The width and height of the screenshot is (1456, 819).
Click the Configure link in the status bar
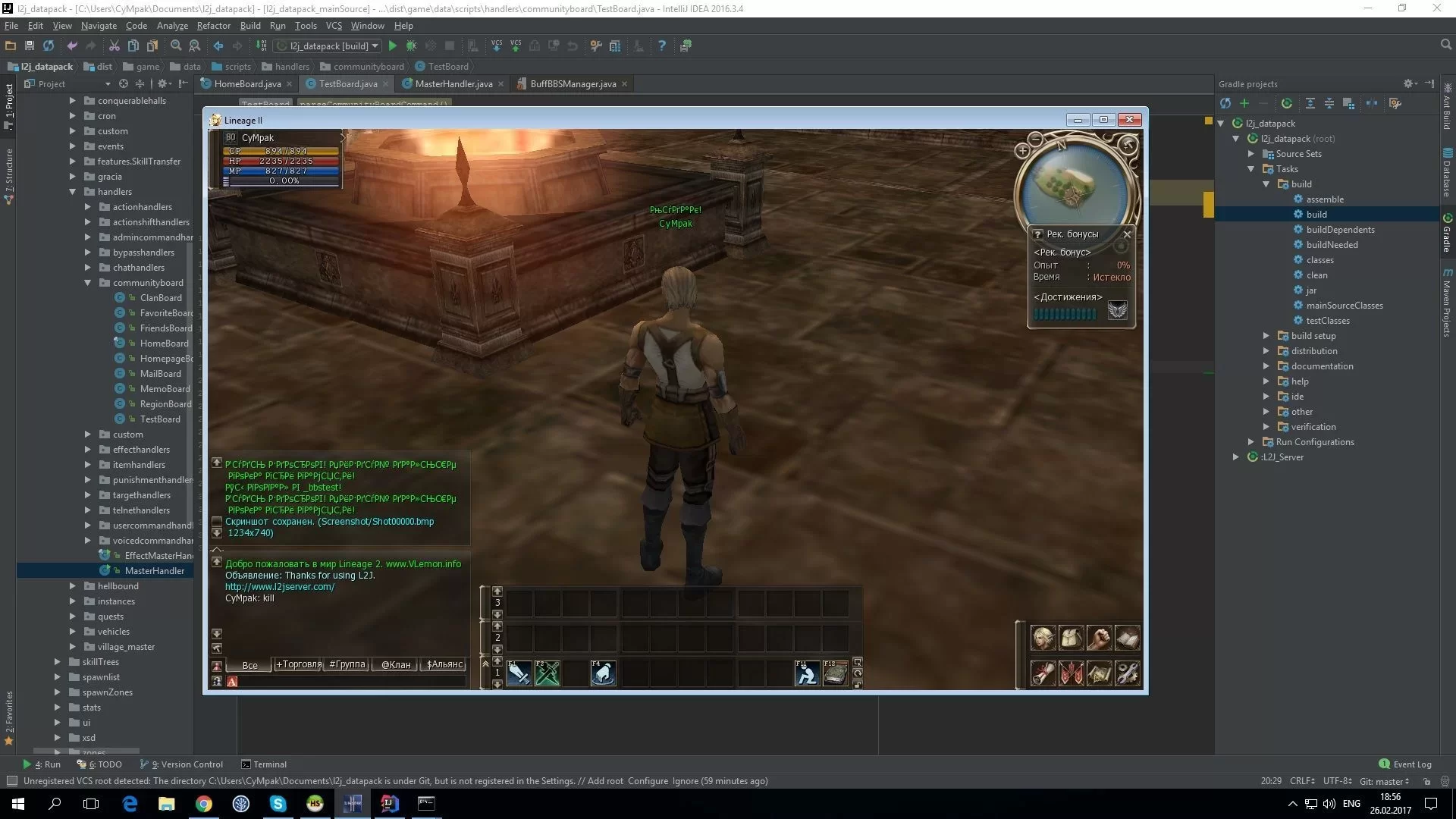point(648,781)
